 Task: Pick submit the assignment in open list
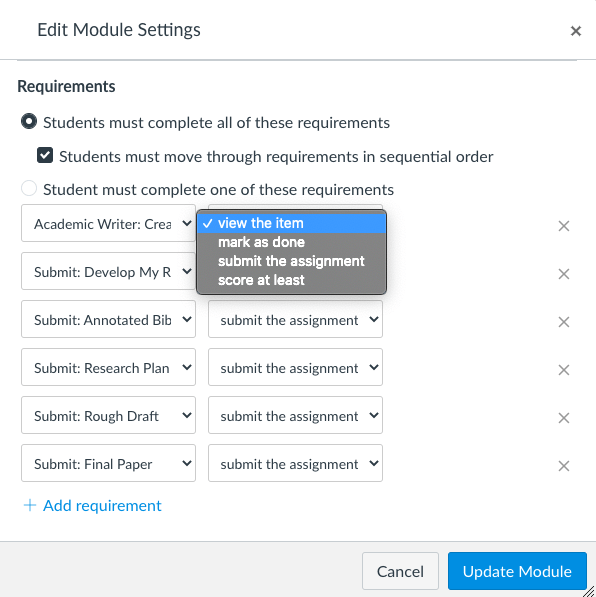tap(291, 261)
